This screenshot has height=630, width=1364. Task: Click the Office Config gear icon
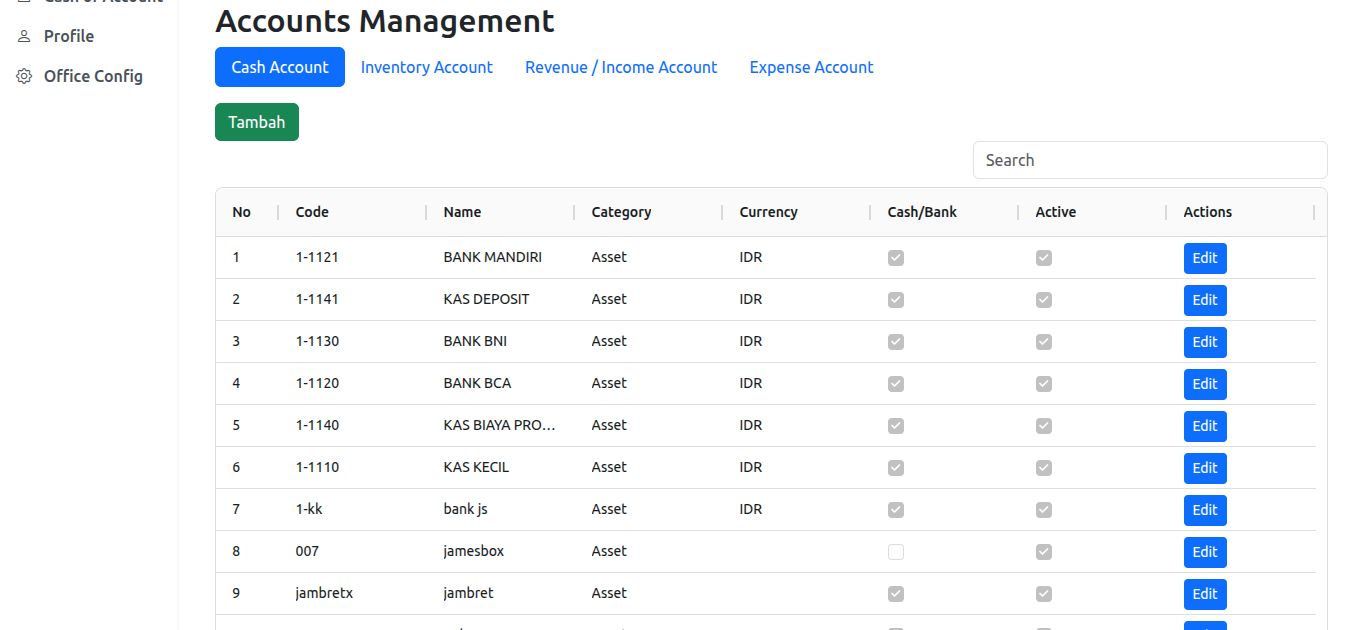point(24,76)
